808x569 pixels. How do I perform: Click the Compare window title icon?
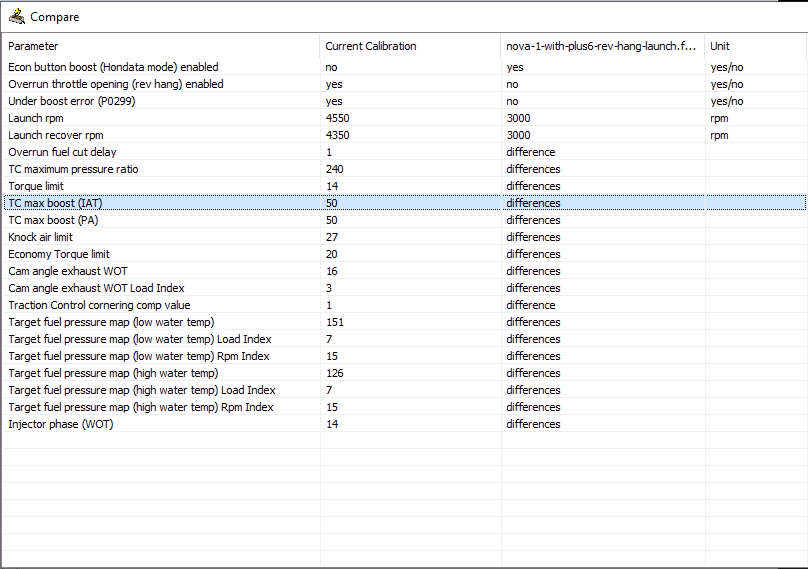[16, 16]
